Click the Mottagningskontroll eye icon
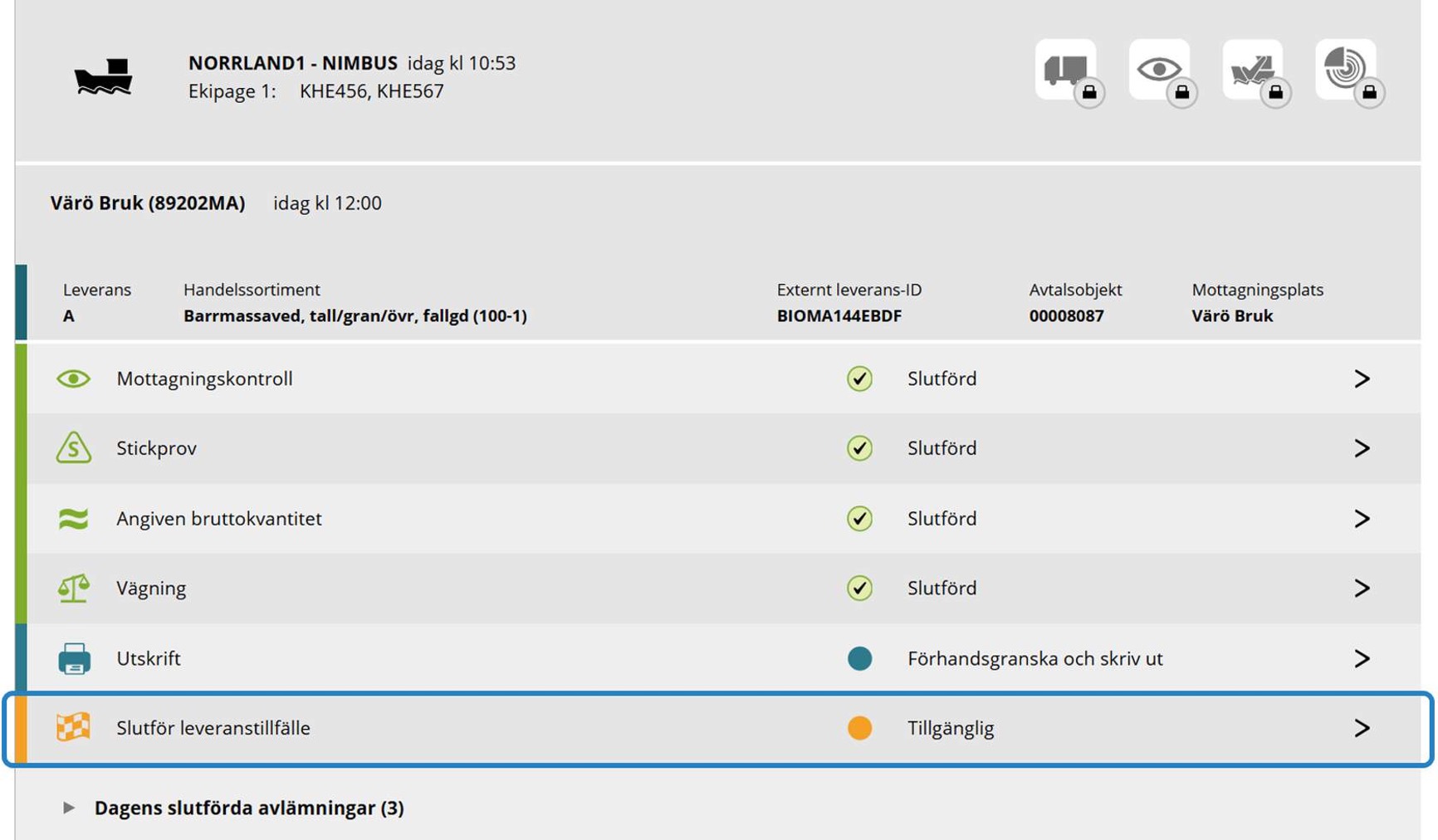Screen dimensions: 1438x840 click(73, 379)
